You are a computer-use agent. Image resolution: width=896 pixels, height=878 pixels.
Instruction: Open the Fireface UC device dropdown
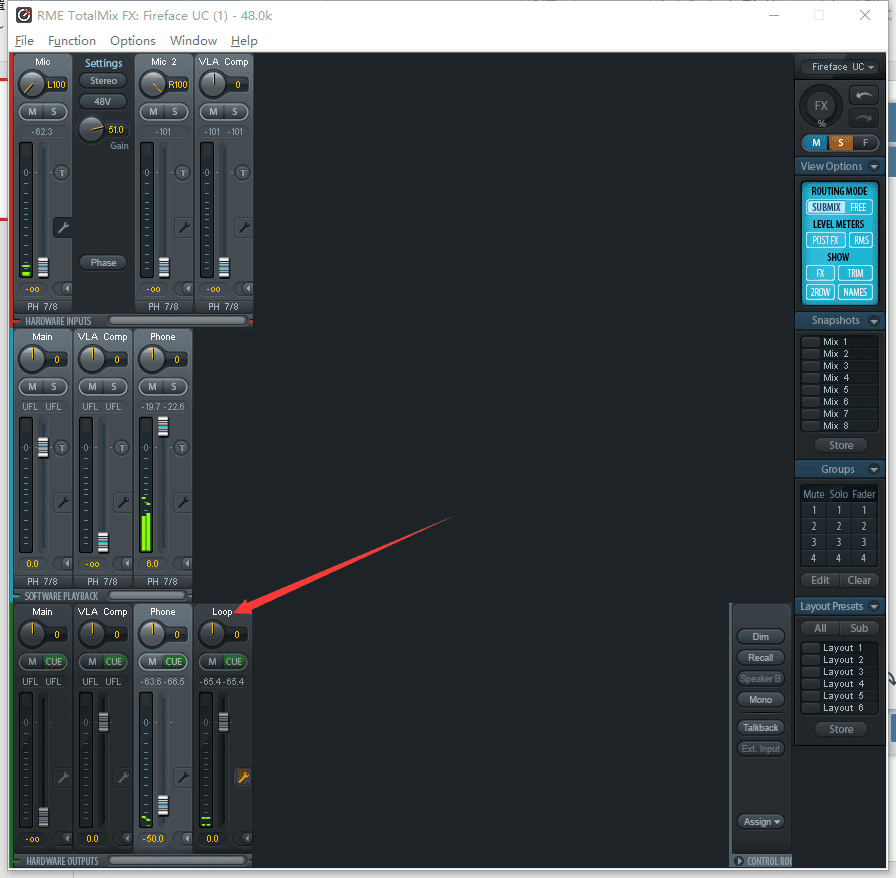pyautogui.click(x=839, y=67)
